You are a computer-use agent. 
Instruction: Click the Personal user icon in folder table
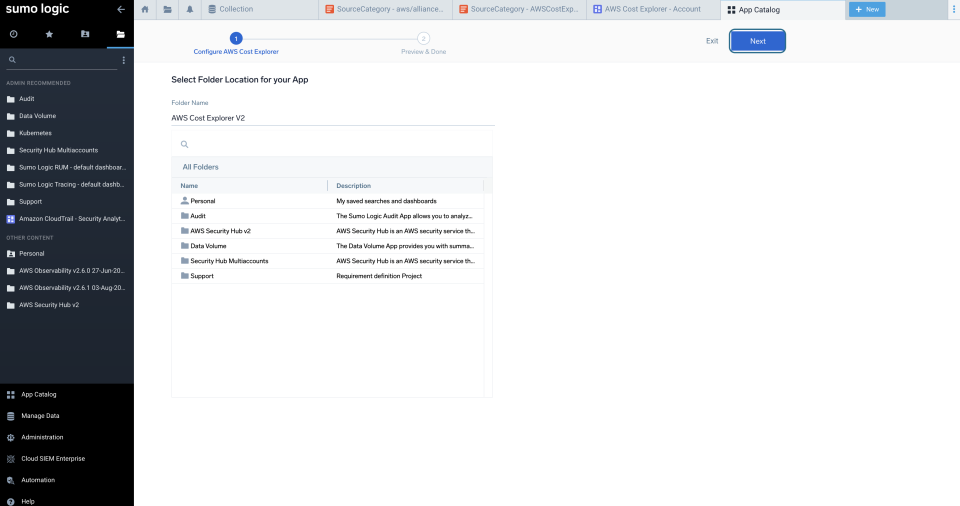click(184, 200)
